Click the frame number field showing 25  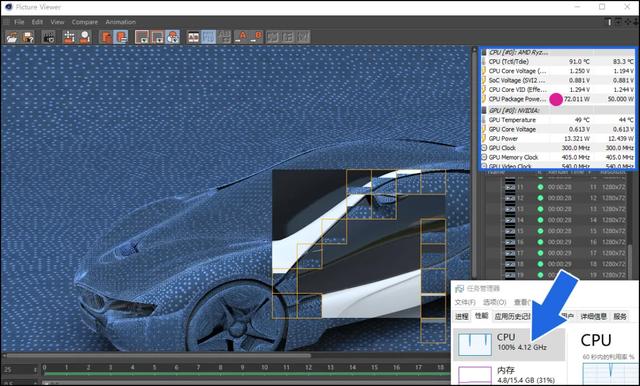(20, 370)
